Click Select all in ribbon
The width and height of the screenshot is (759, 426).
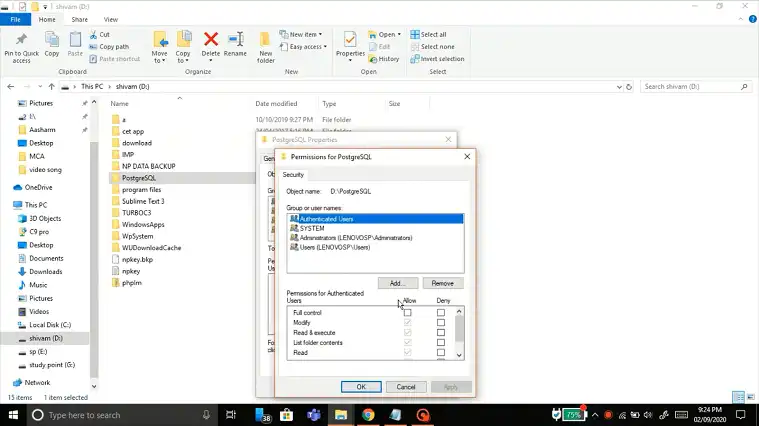428,34
